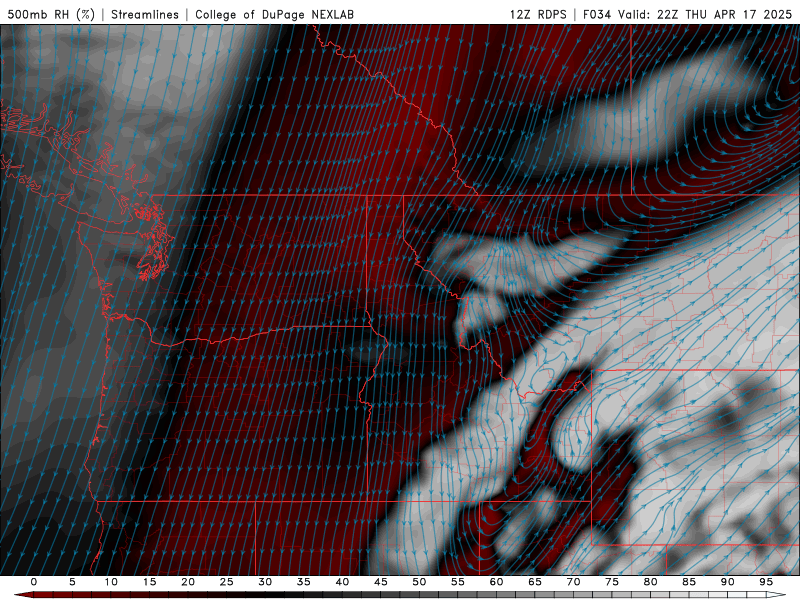The image size is (800, 600).
Task: Click the '30' value on color scale
Action: (x=265, y=582)
